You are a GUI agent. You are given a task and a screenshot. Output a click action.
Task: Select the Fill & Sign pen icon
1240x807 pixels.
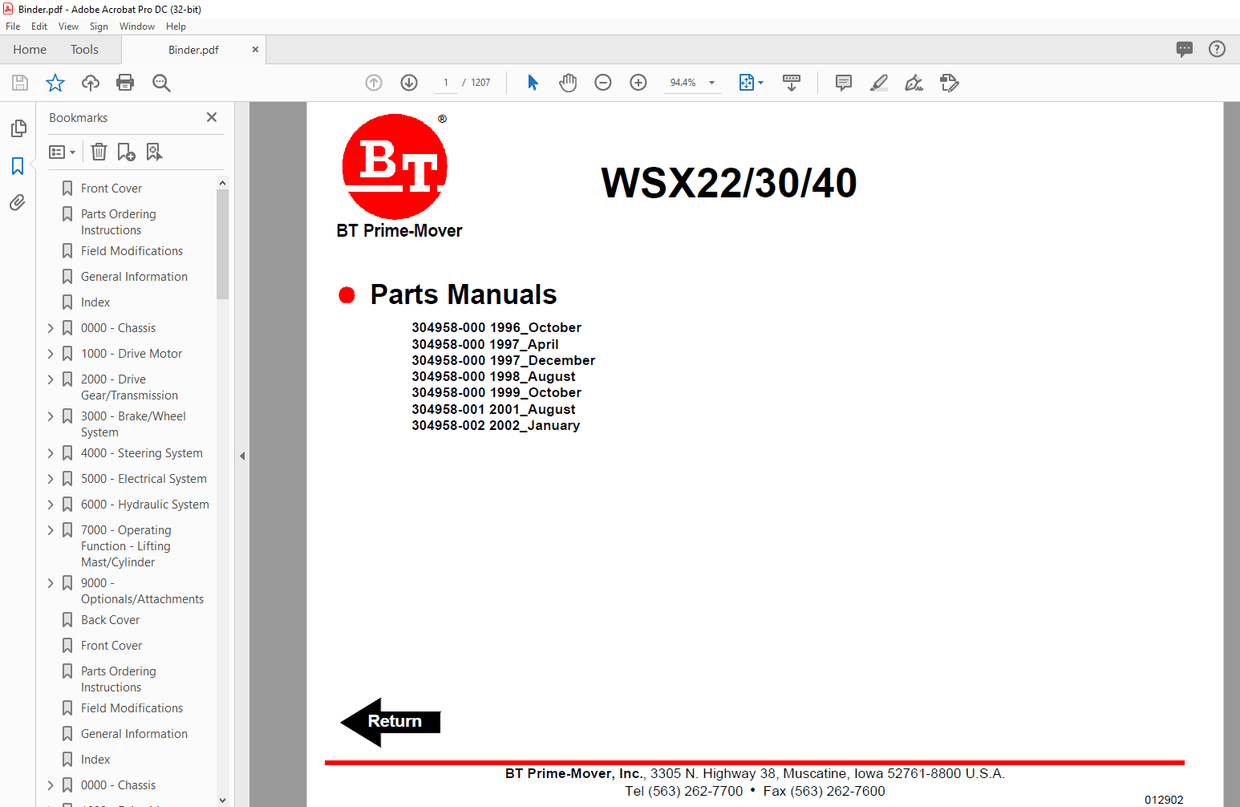[913, 82]
